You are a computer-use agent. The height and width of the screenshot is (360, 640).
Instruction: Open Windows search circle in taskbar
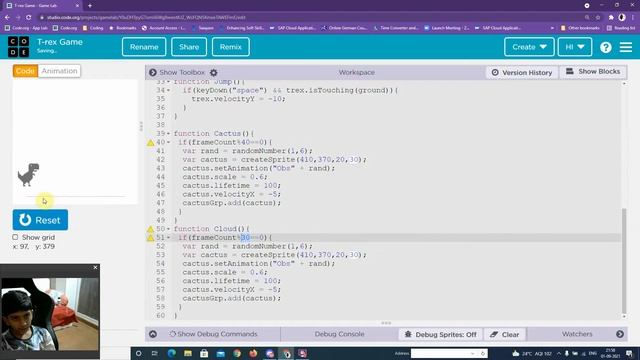pos(138,353)
